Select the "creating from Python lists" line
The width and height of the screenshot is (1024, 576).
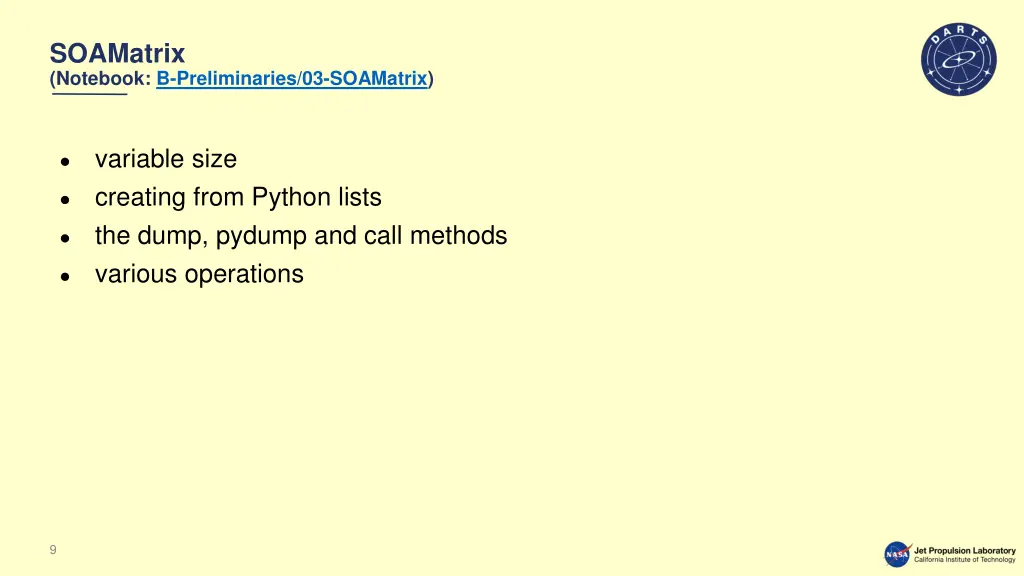click(x=238, y=197)
